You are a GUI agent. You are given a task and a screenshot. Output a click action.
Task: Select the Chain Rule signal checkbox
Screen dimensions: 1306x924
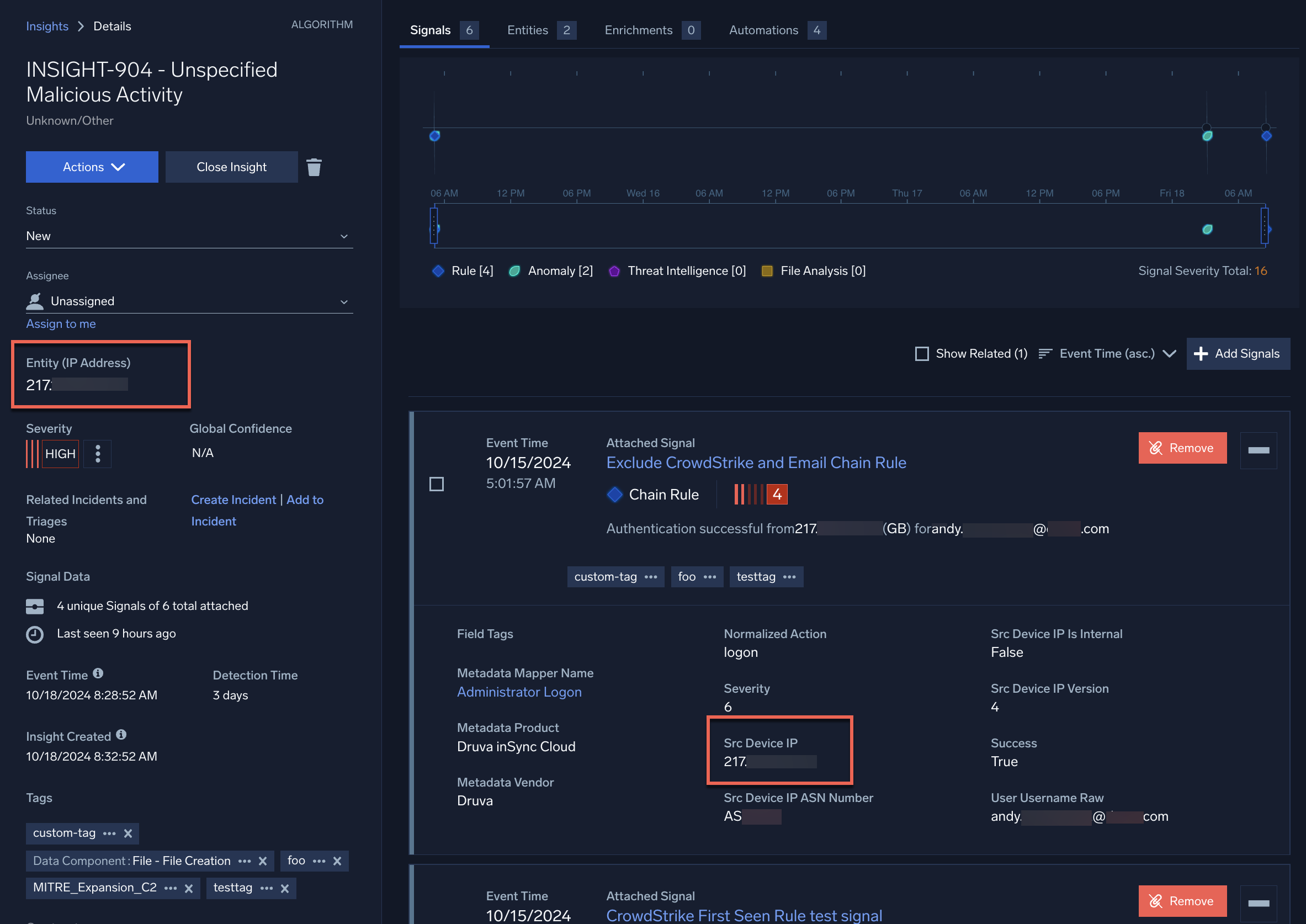pyautogui.click(x=436, y=484)
